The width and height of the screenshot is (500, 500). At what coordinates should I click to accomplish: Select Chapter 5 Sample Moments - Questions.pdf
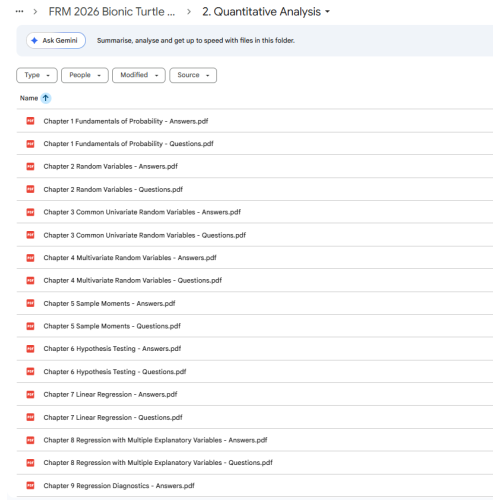tap(255, 326)
